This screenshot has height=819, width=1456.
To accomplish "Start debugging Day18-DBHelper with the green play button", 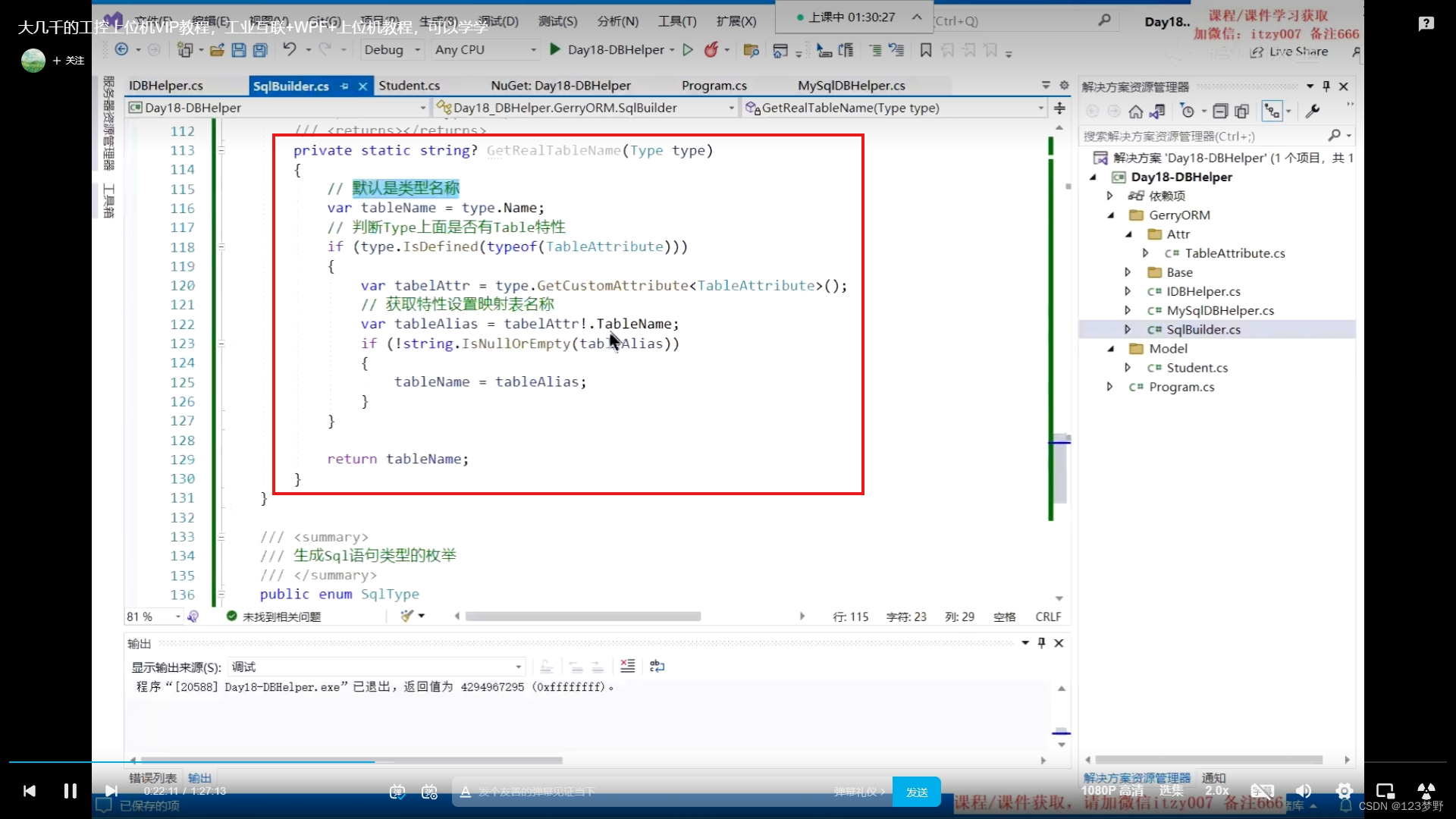I will (554, 49).
